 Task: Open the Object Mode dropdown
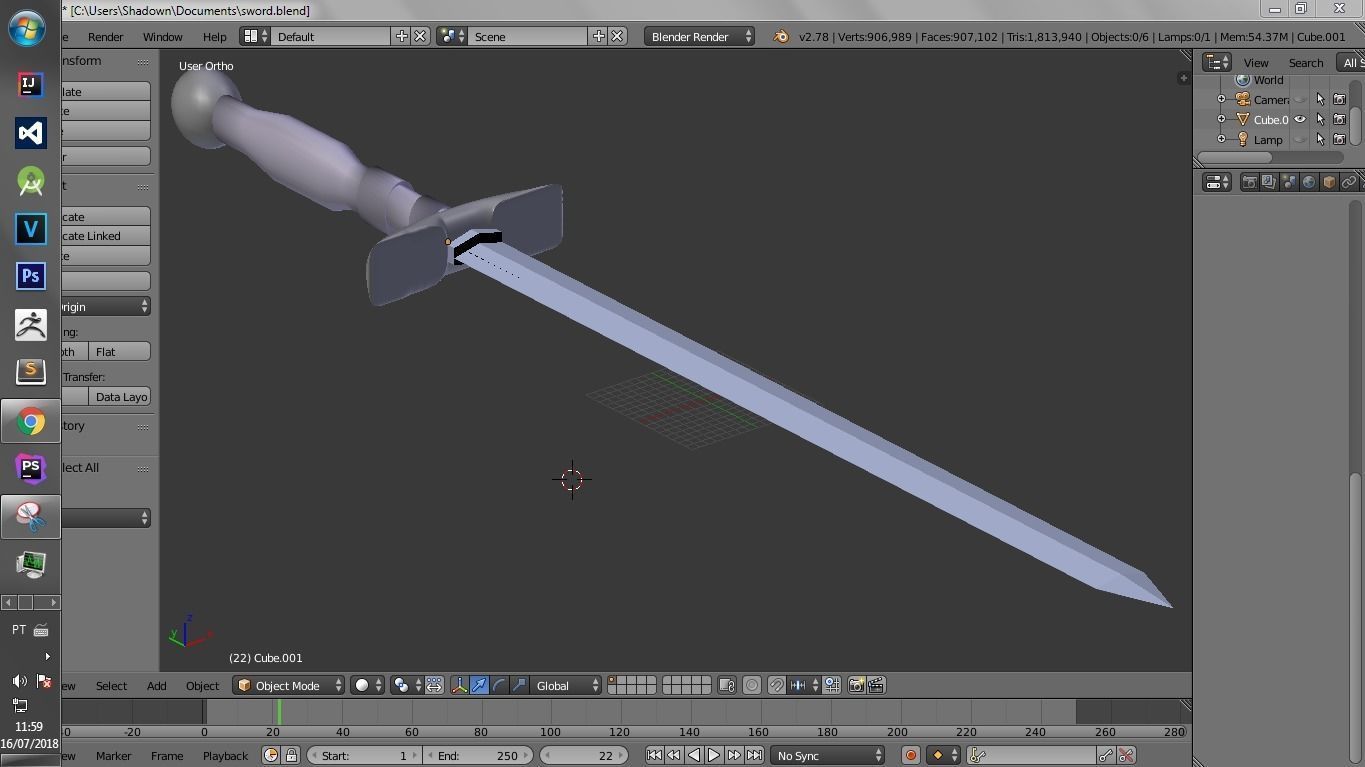click(288, 685)
